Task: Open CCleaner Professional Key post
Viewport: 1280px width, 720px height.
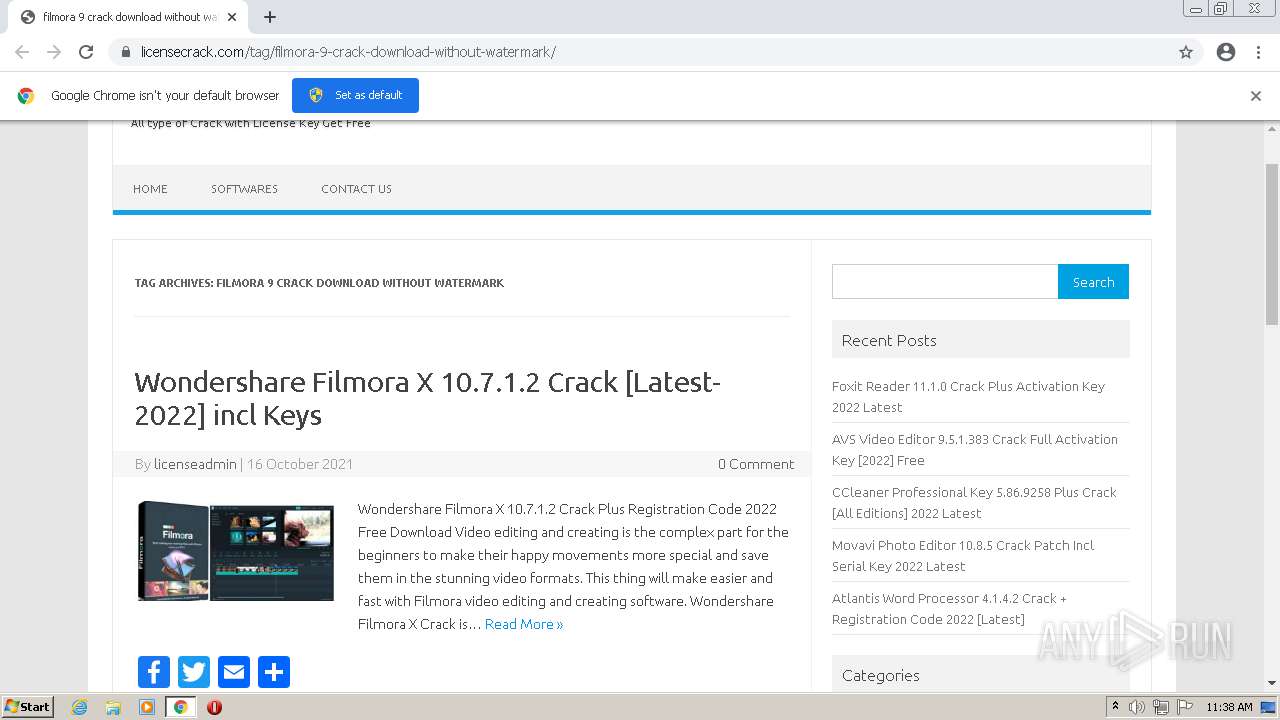Action: point(974,503)
